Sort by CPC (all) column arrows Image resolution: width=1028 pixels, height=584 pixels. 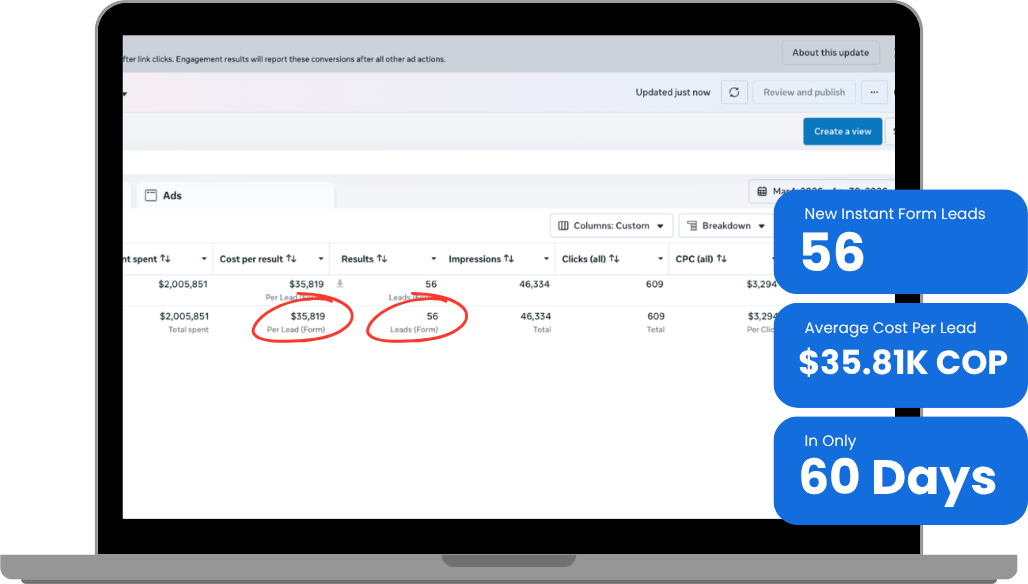721,259
